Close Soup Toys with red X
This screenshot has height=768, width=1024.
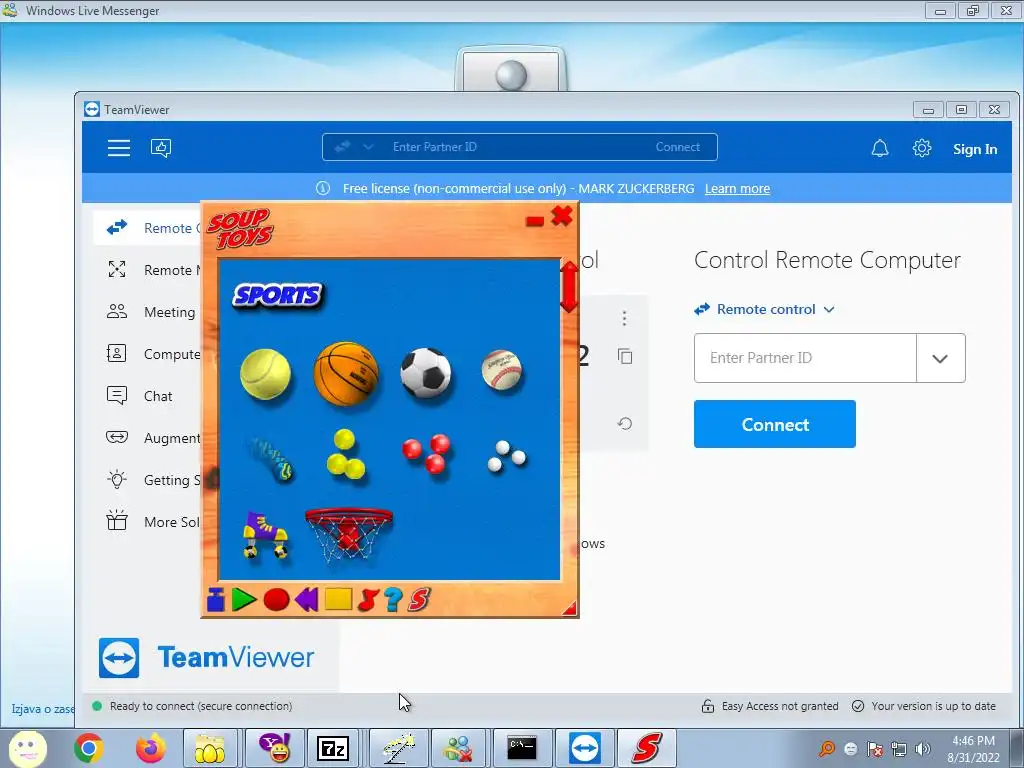(562, 216)
